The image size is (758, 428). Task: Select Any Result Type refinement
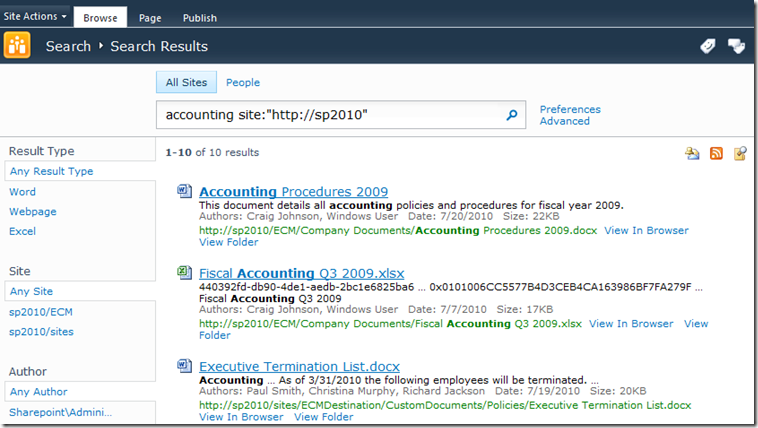(x=51, y=171)
